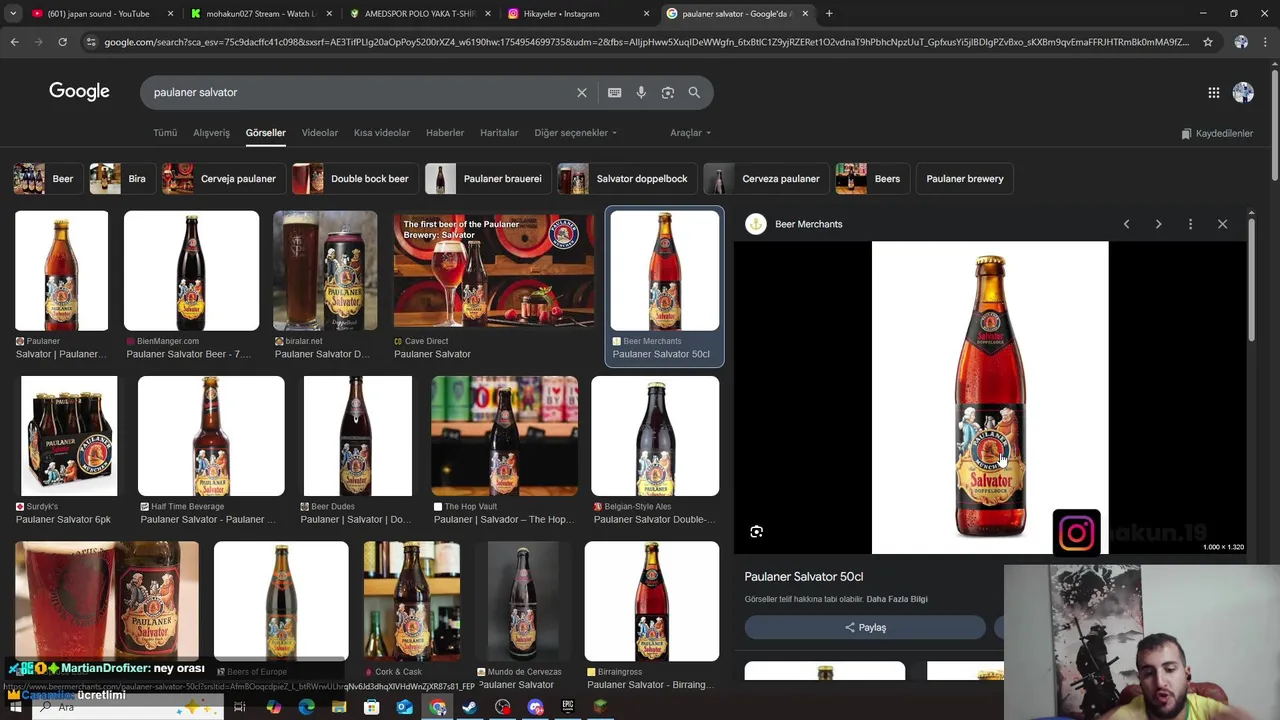
Task: Open Epic Games launcher from the taskbar
Action: click(568, 707)
